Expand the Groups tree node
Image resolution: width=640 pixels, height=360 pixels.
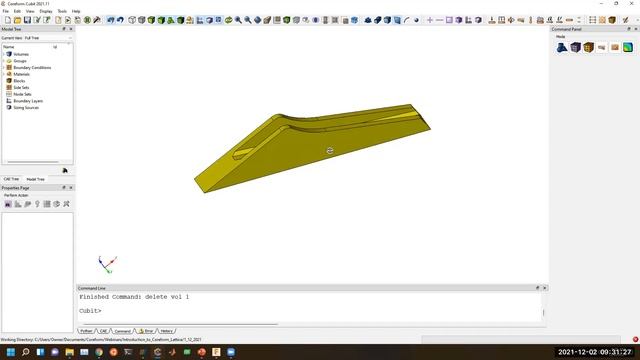coord(4,61)
